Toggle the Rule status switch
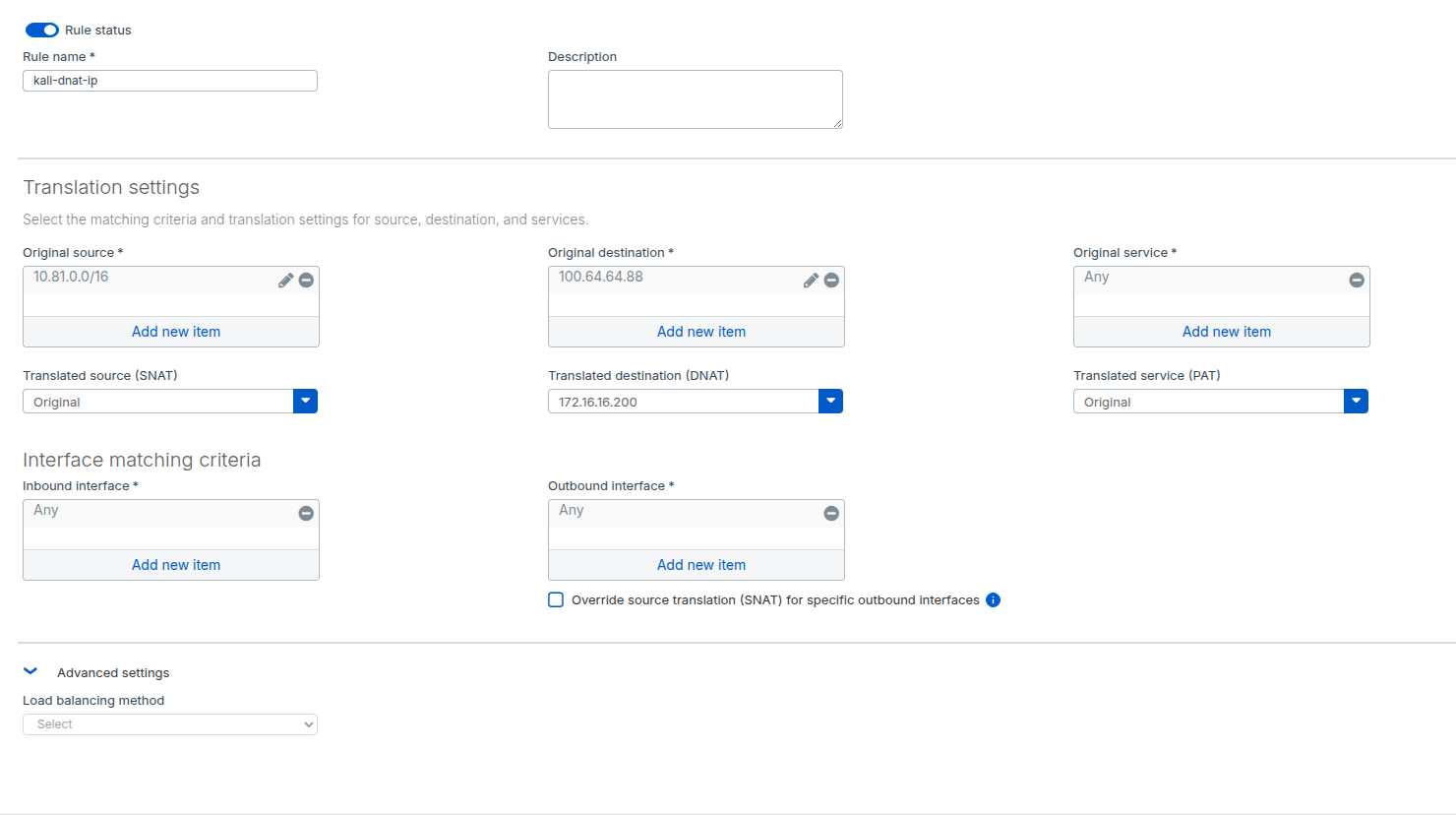This screenshot has width=1456, height=815. point(42,31)
